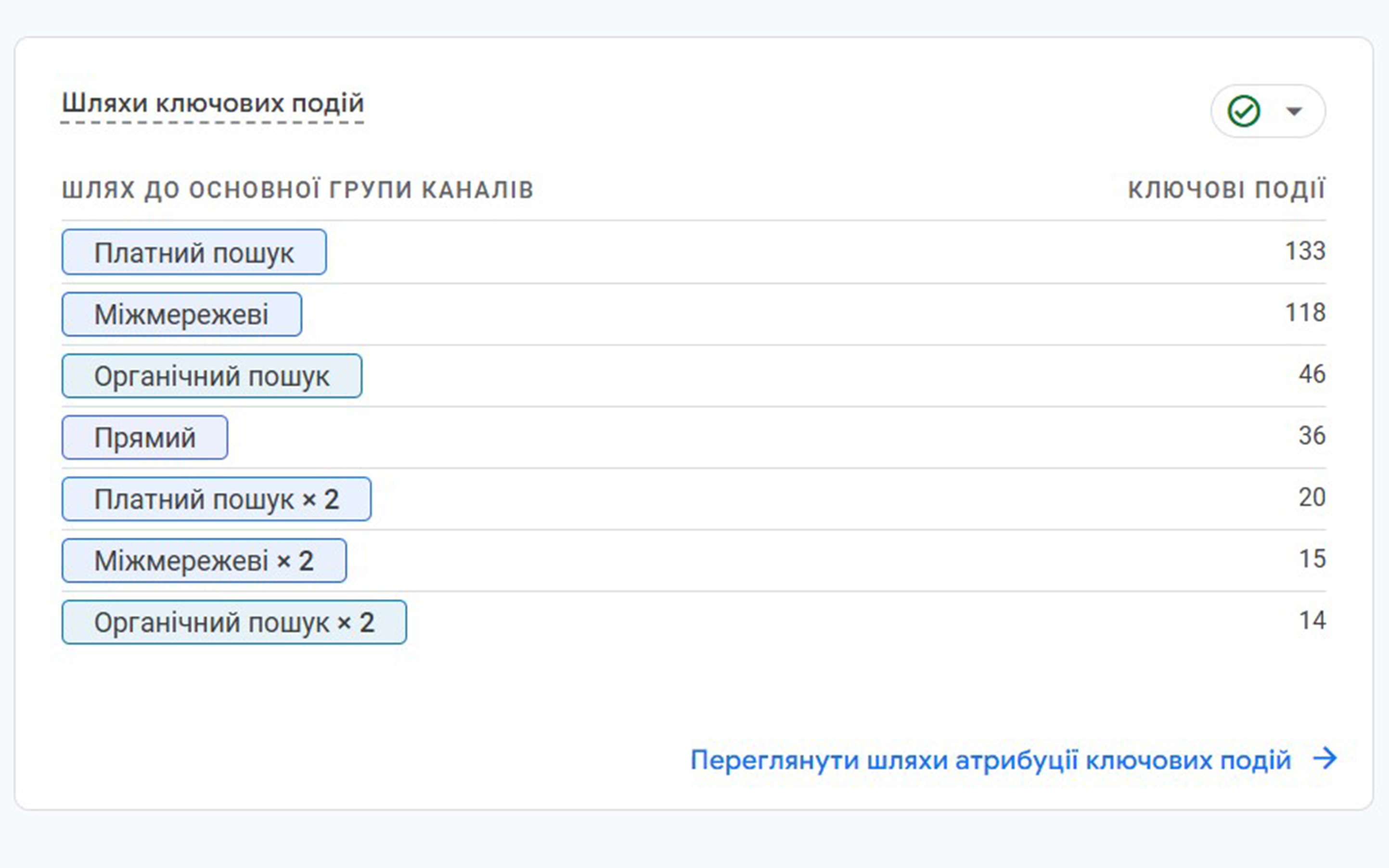Click the key events value 20
The height and width of the screenshot is (868, 1389).
[1312, 497]
